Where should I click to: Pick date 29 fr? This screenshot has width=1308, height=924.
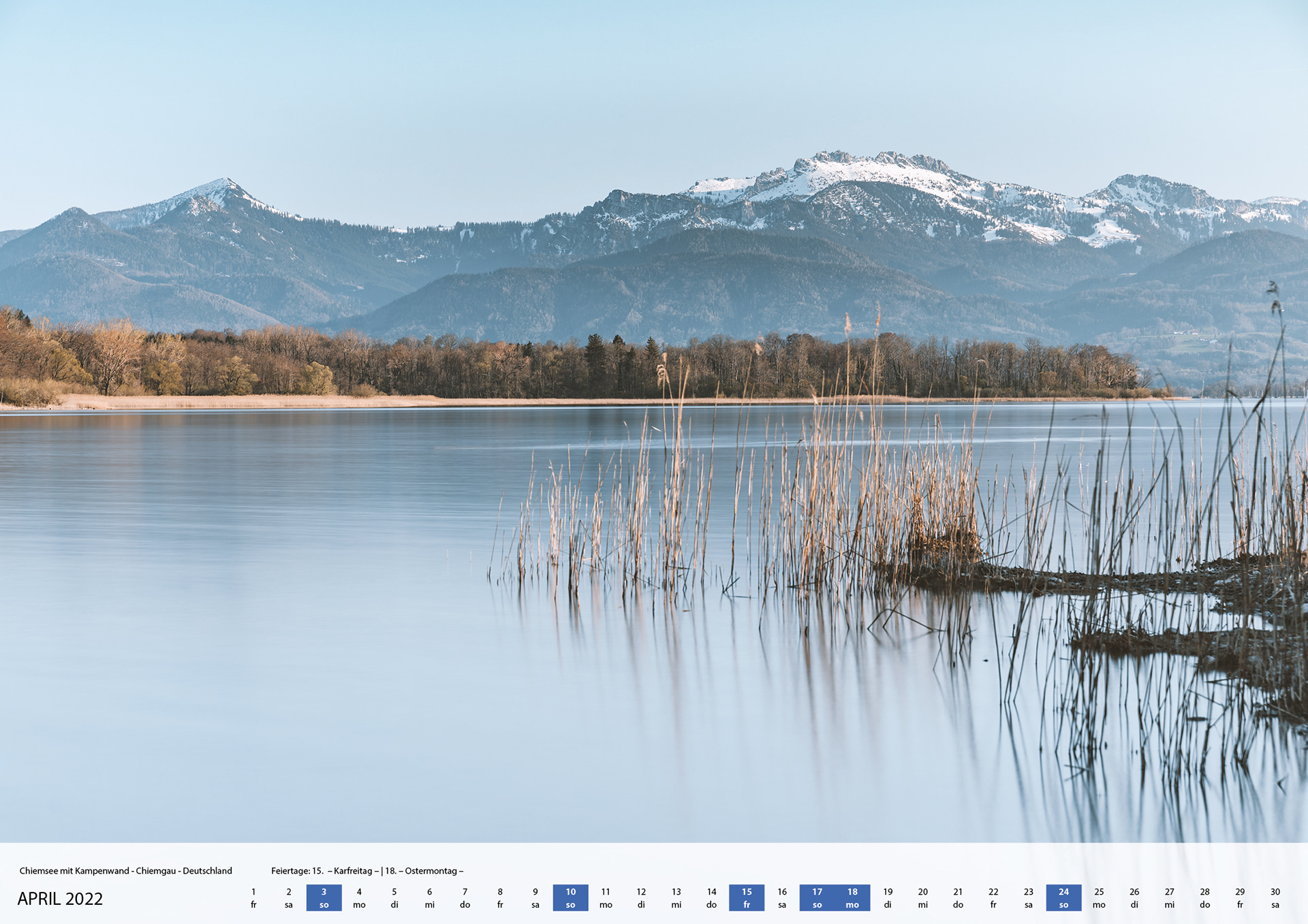coord(1240,898)
